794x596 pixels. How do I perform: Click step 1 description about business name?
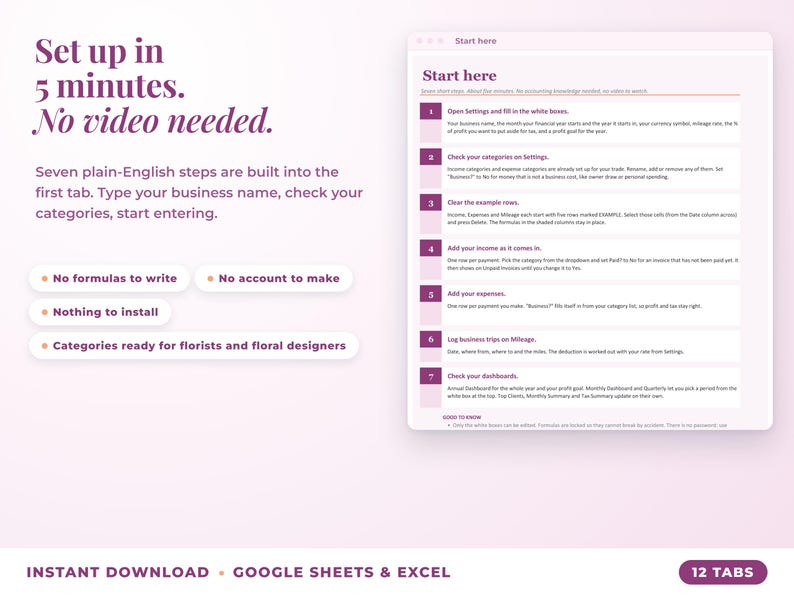click(592, 127)
